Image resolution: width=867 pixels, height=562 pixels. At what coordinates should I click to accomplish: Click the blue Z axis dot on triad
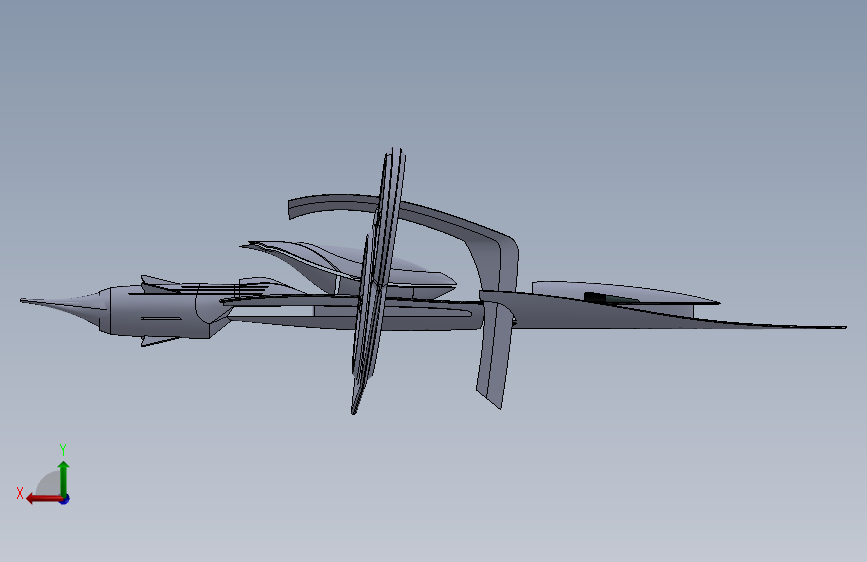pos(65,499)
